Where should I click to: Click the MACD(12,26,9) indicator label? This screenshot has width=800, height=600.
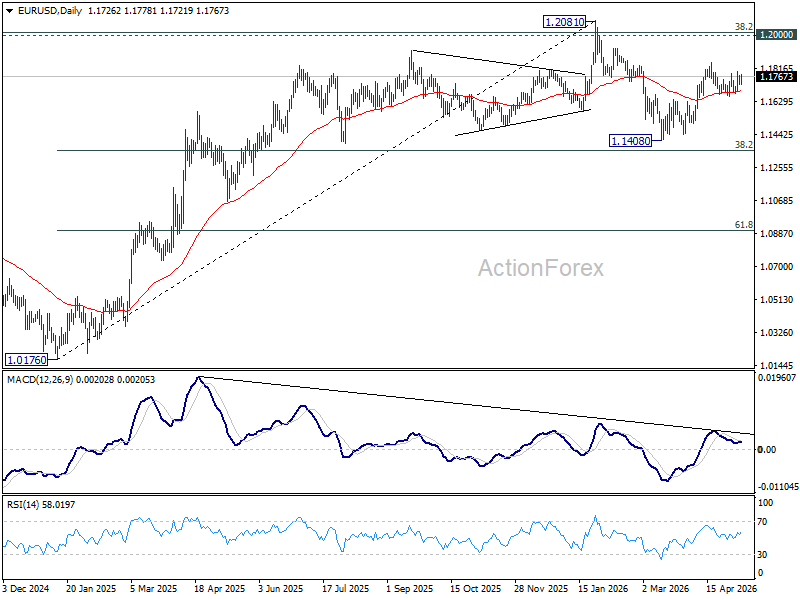(40, 380)
